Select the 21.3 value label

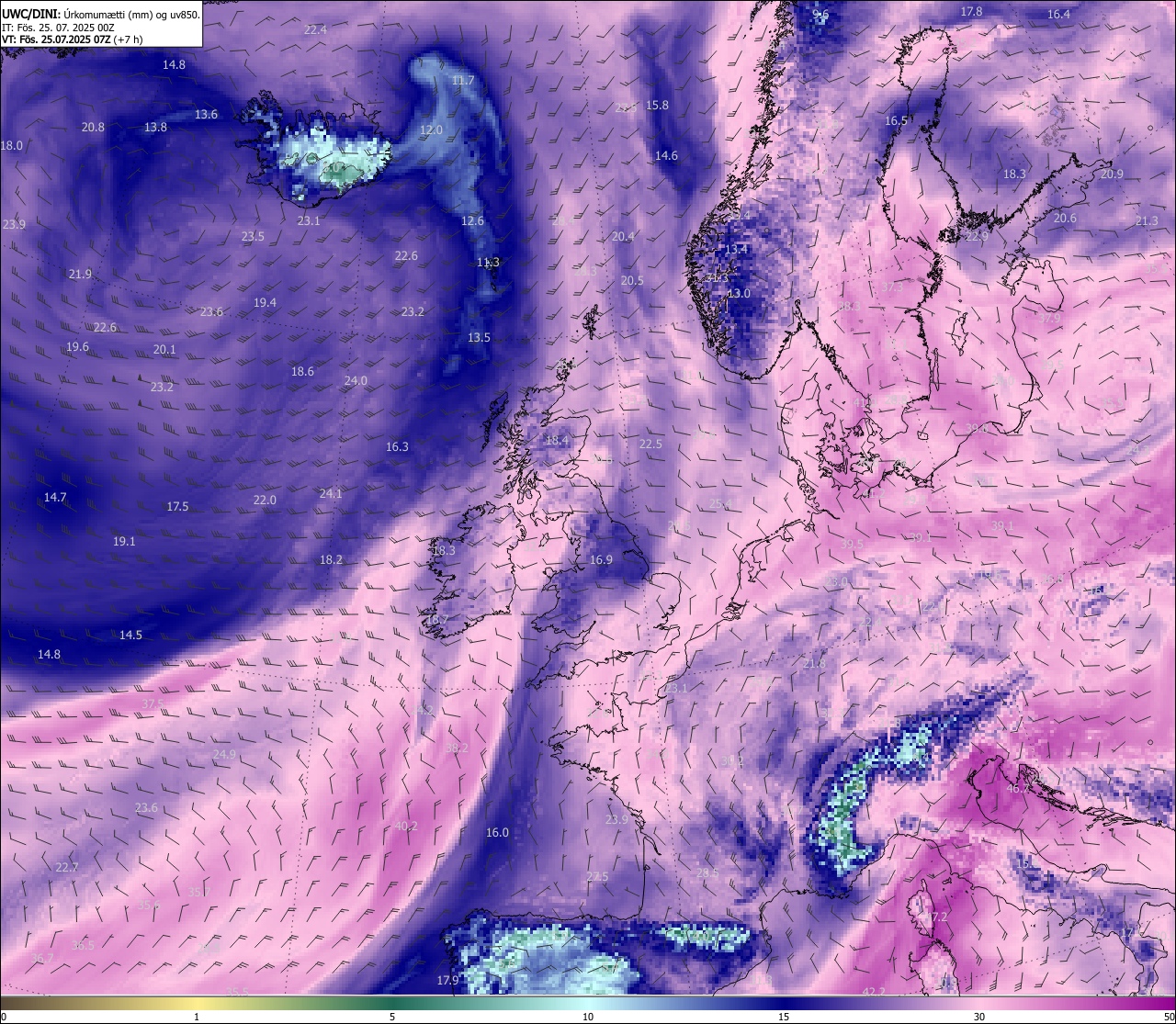(1147, 221)
